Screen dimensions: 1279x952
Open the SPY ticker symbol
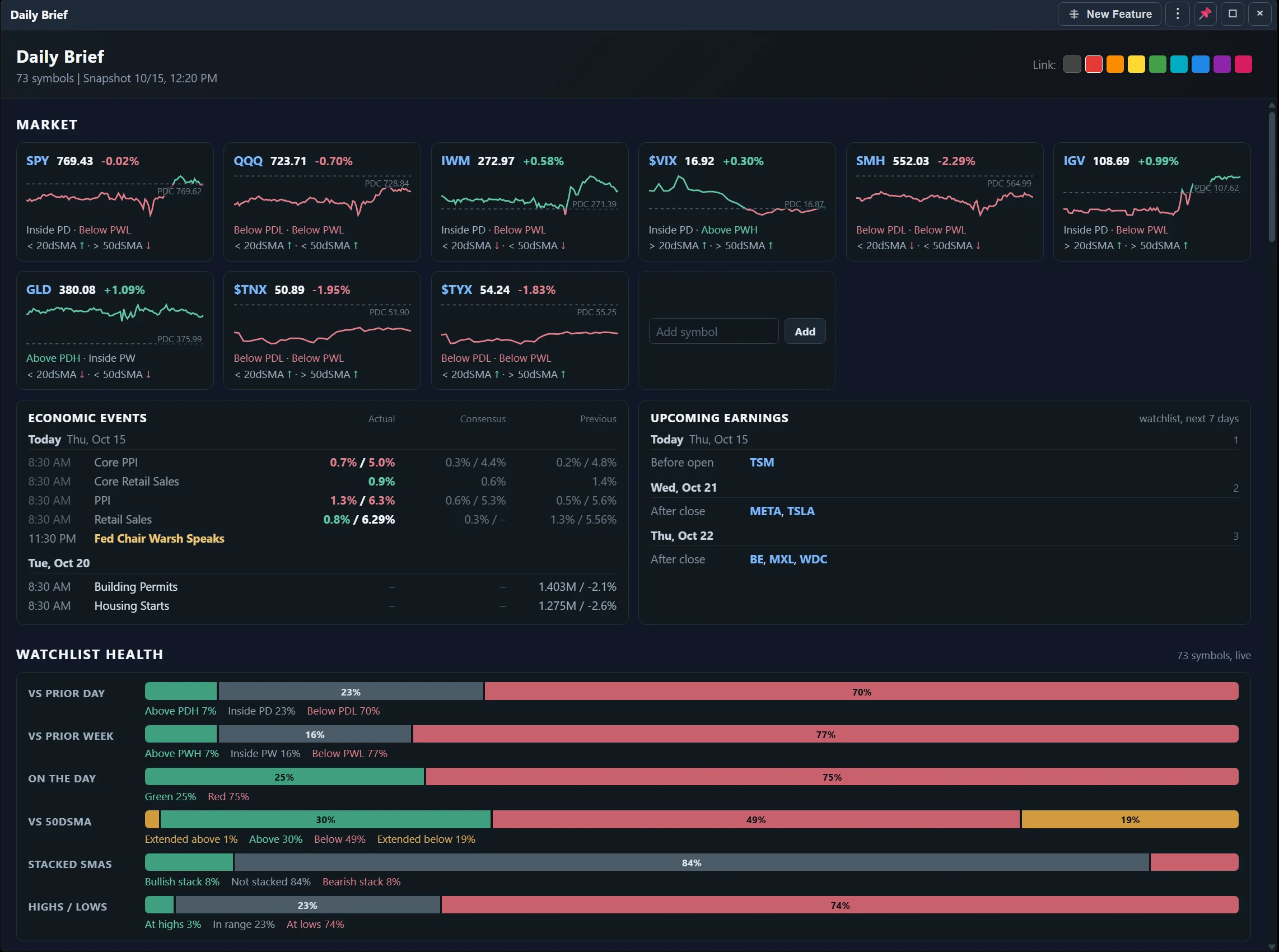[x=38, y=161]
